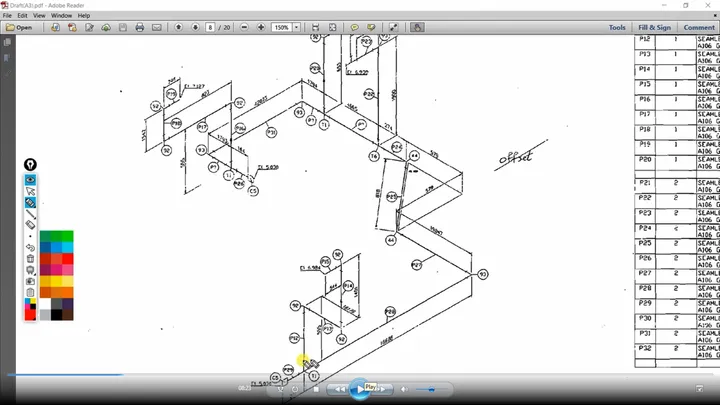Select the hand pan tool
The image size is (720, 405).
click(417, 28)
